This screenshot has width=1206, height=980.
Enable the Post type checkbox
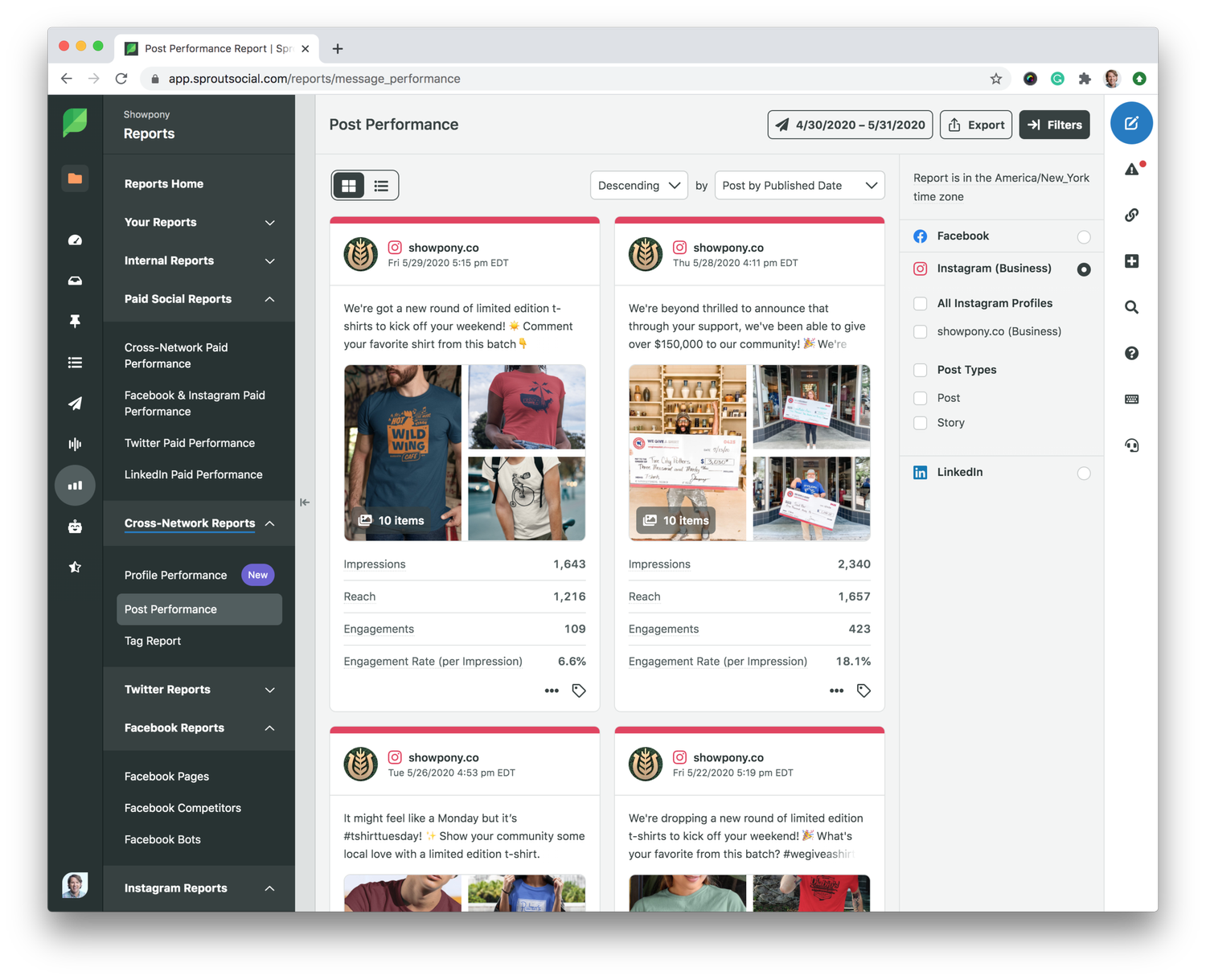[921, 398]
